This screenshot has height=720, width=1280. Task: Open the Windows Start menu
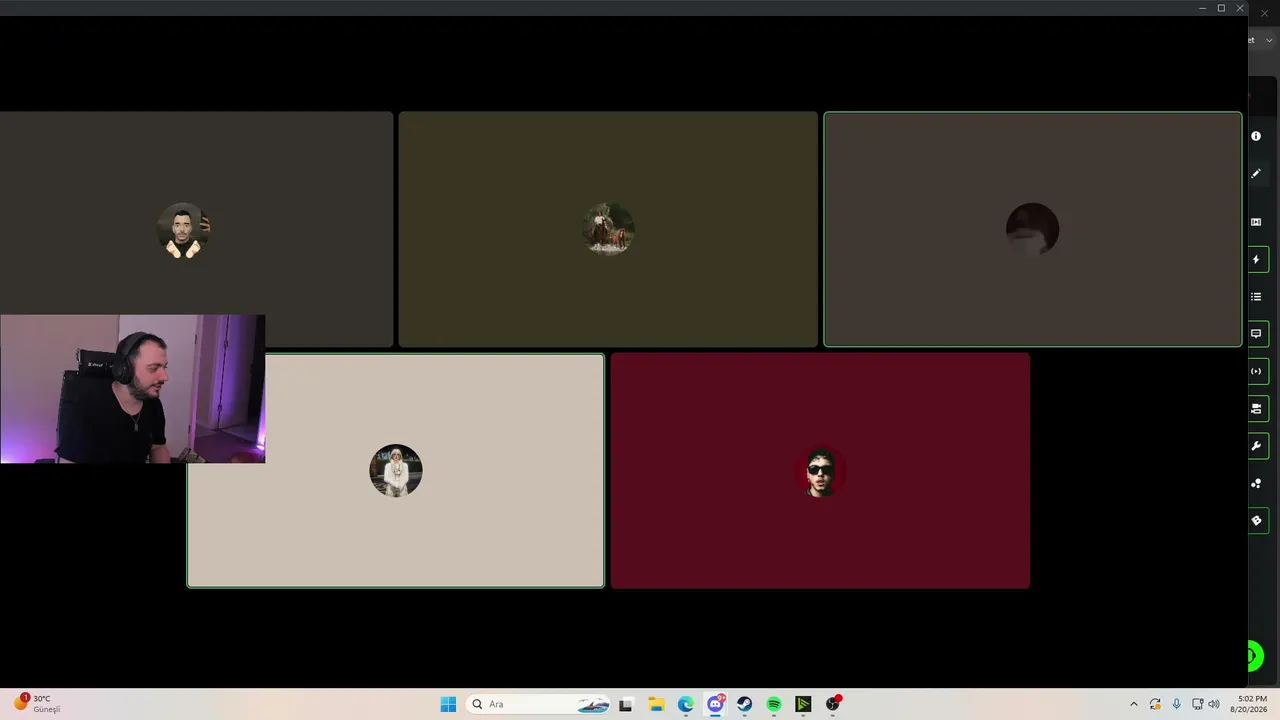click(x=448, y=704)
